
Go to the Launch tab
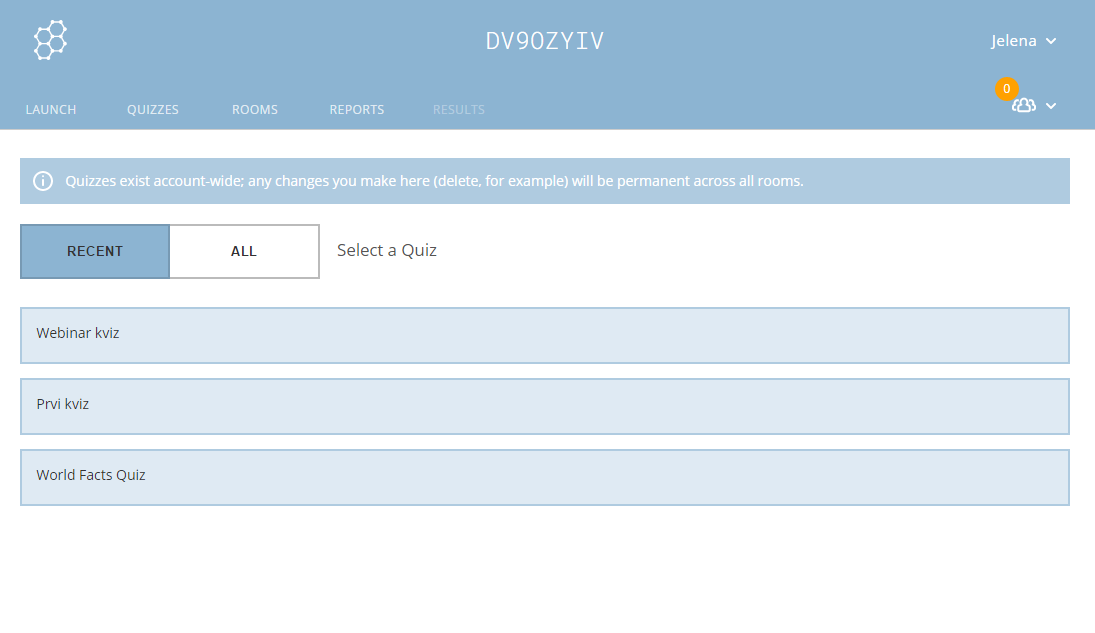[51, 110]
